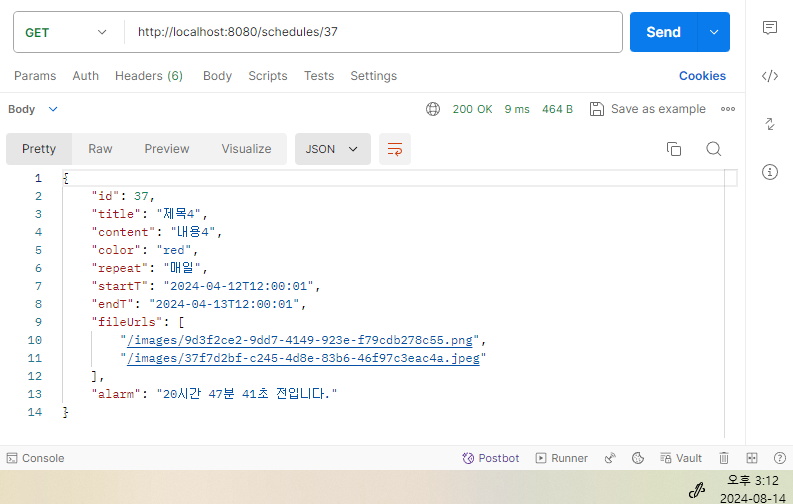
Task: Search within the response body
Action: pyautogui.click(x=714, y=149)
